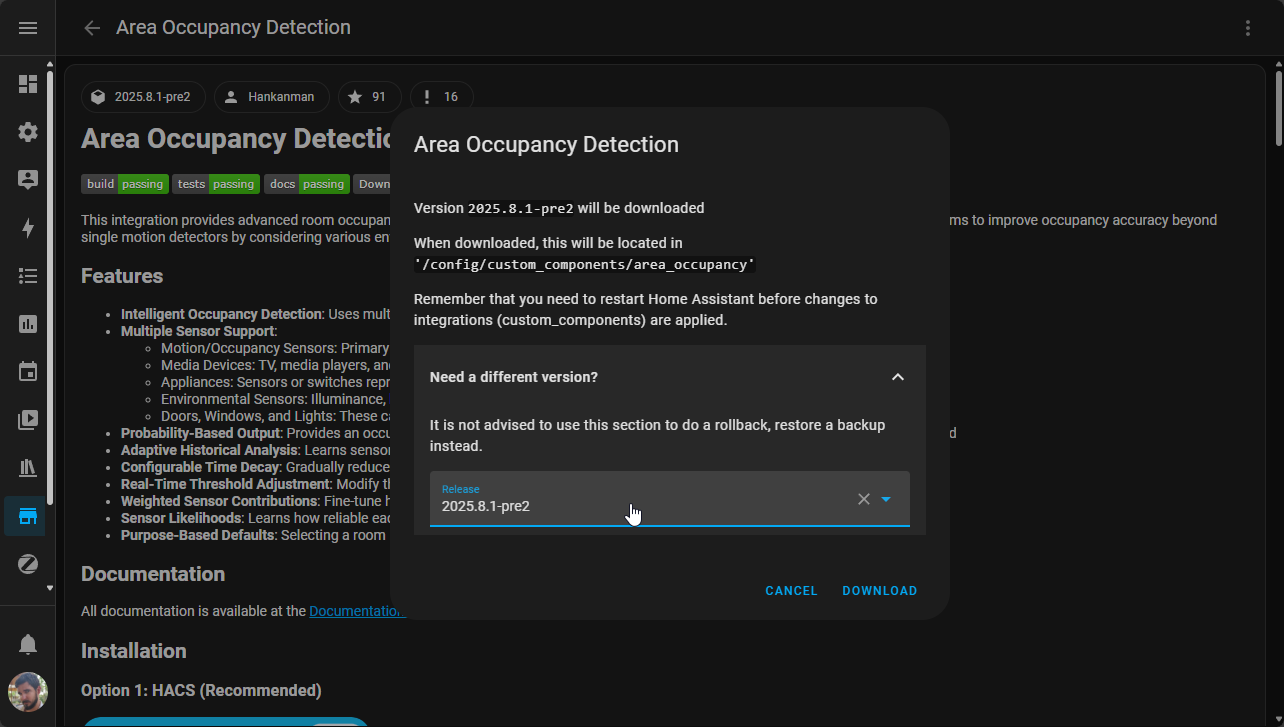Click the Energy lightning bolt icon
1284x727 pixels.
(28, 228)
